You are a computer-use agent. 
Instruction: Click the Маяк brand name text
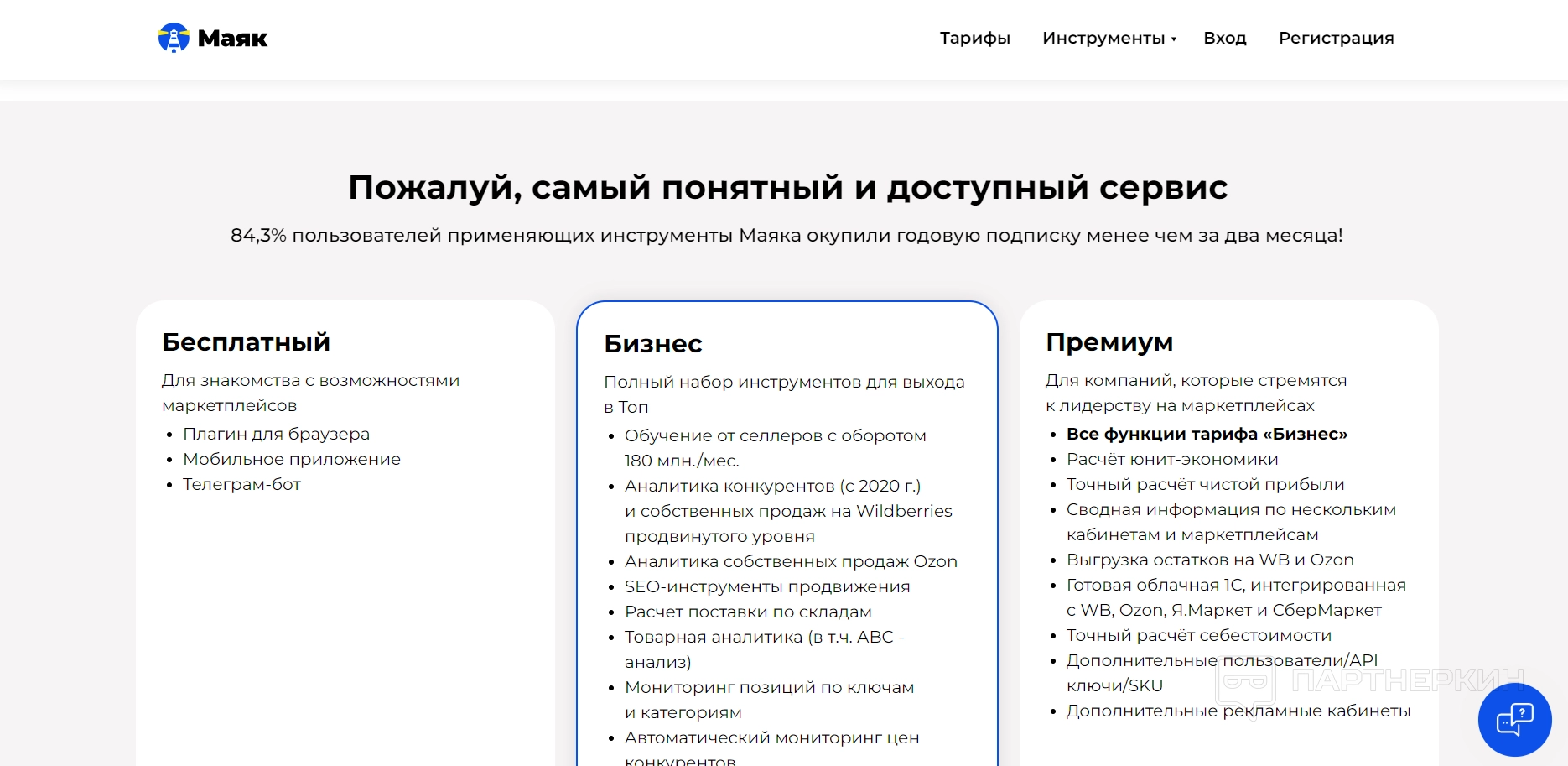[232, 39]
